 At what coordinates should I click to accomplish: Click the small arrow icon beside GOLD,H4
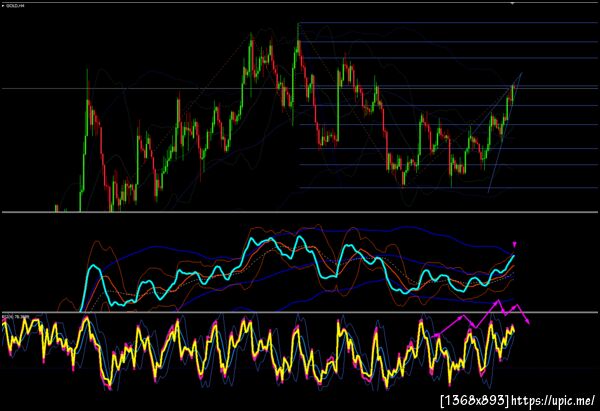click(x=3, y=6)
